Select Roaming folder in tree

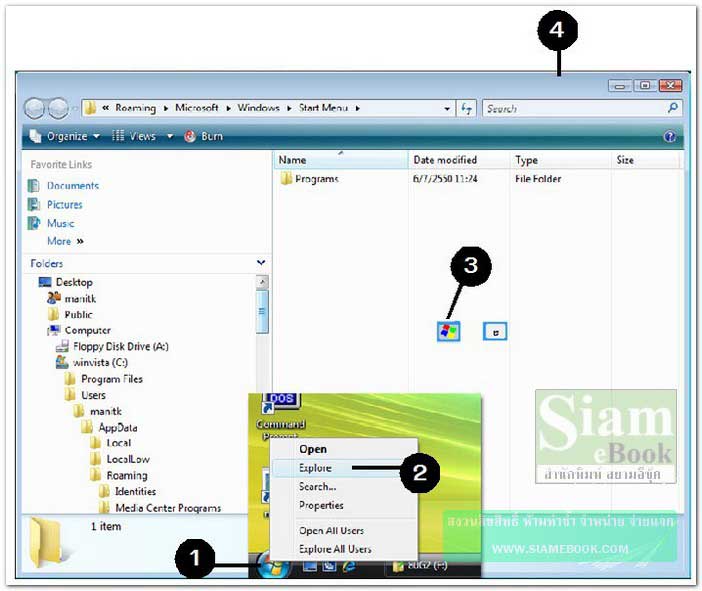coord(127,475)
